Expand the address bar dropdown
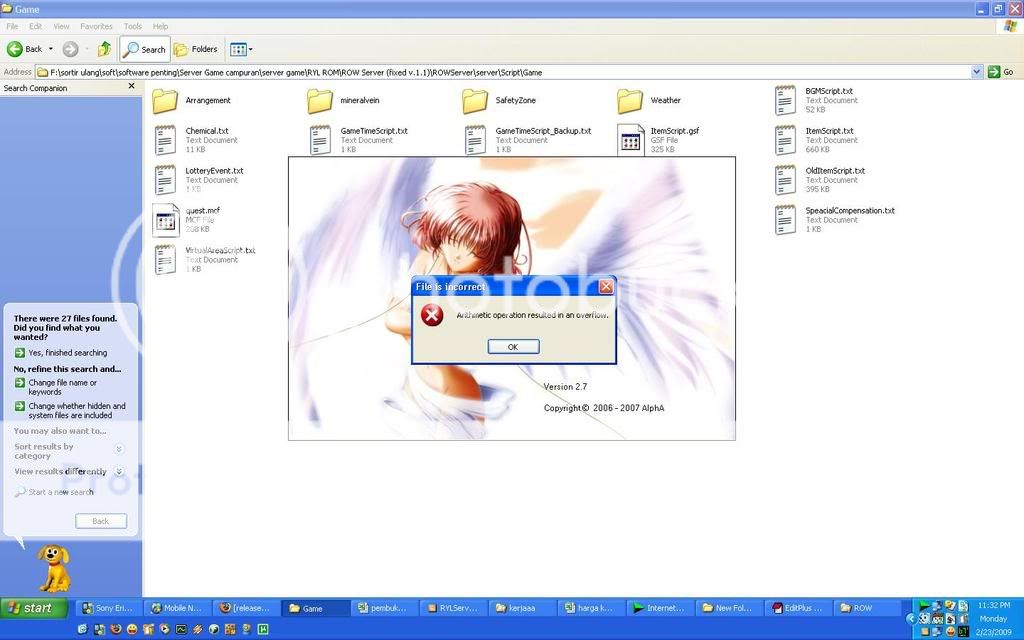1024x640 pixels. point(977,72)
